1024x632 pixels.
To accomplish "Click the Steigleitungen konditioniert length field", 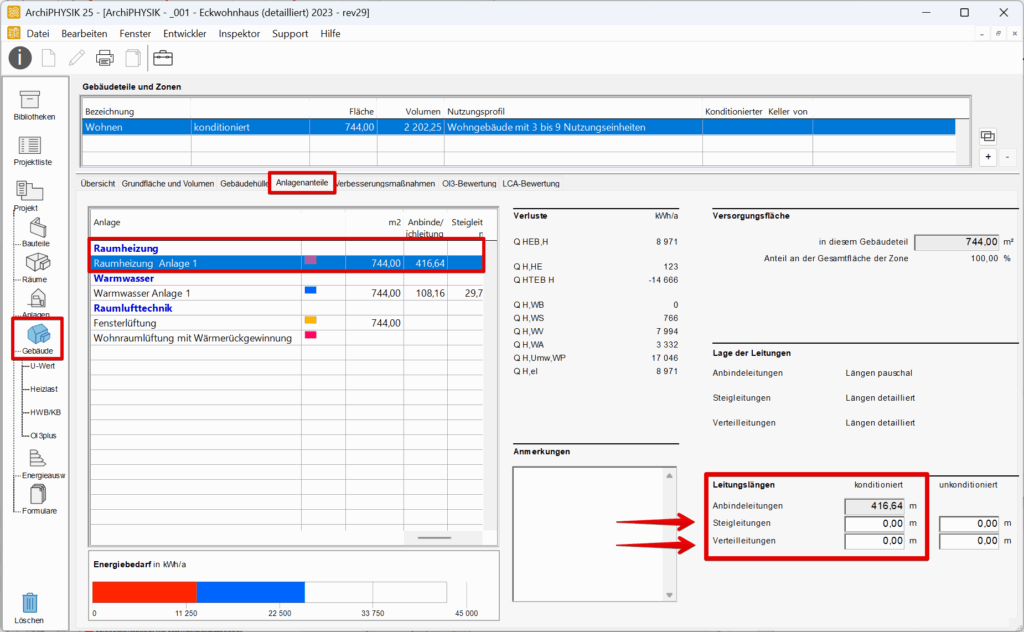I will click(874, 524).
